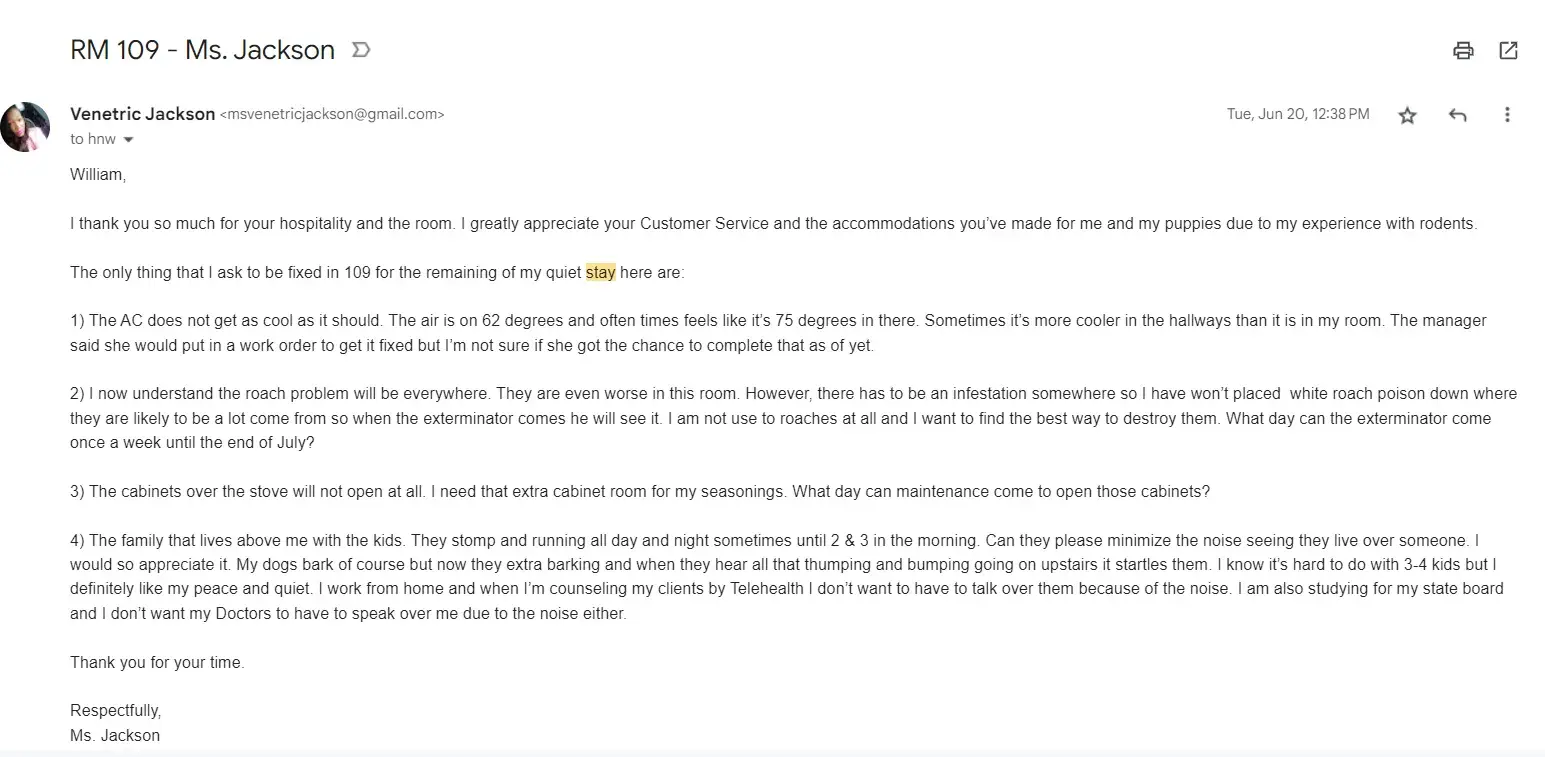Toggle the importance marker beside the subject
This screenshot has width=1545, height=757.
click(361, 50)
